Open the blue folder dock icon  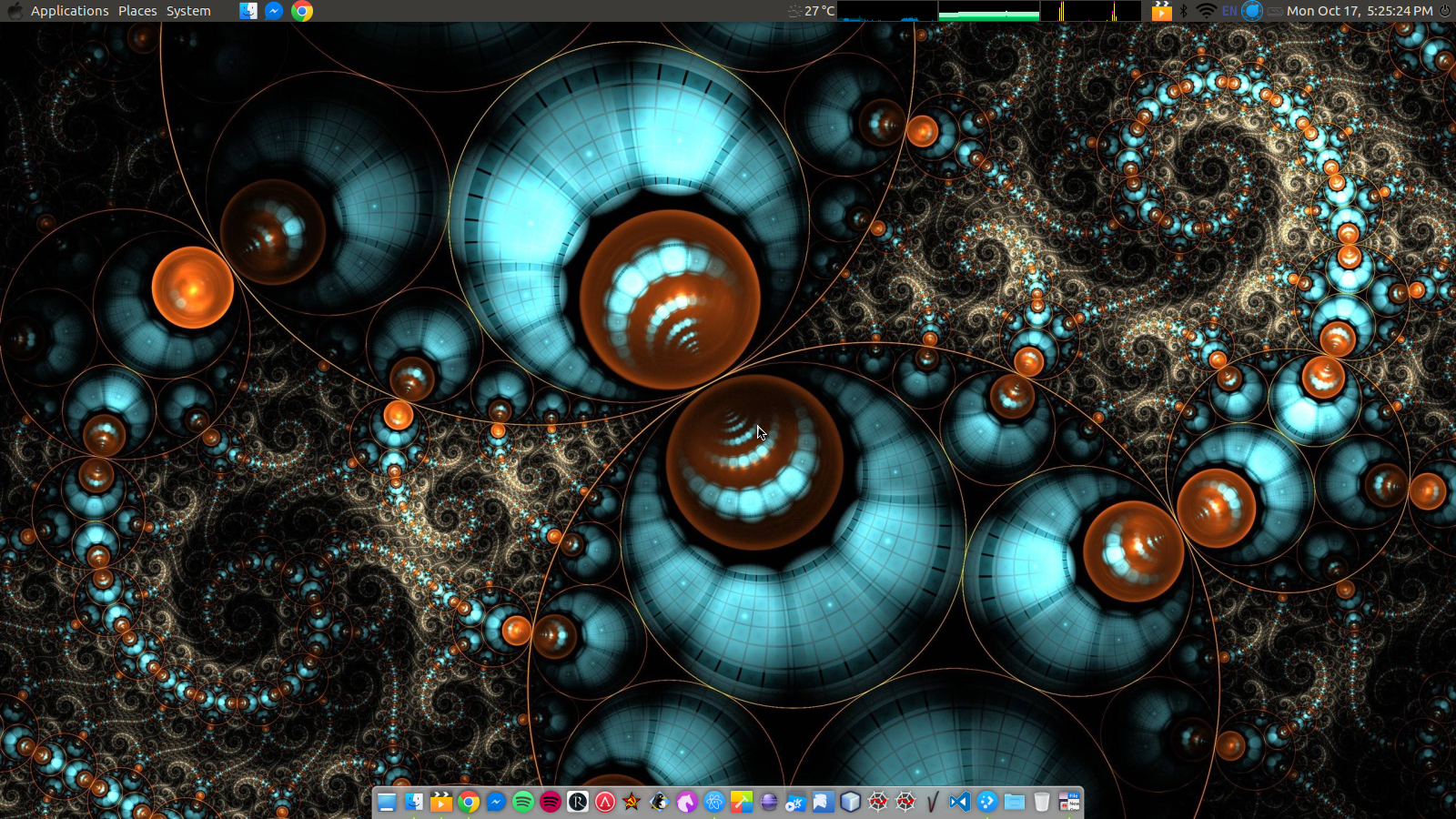(x=1015, y=802)
